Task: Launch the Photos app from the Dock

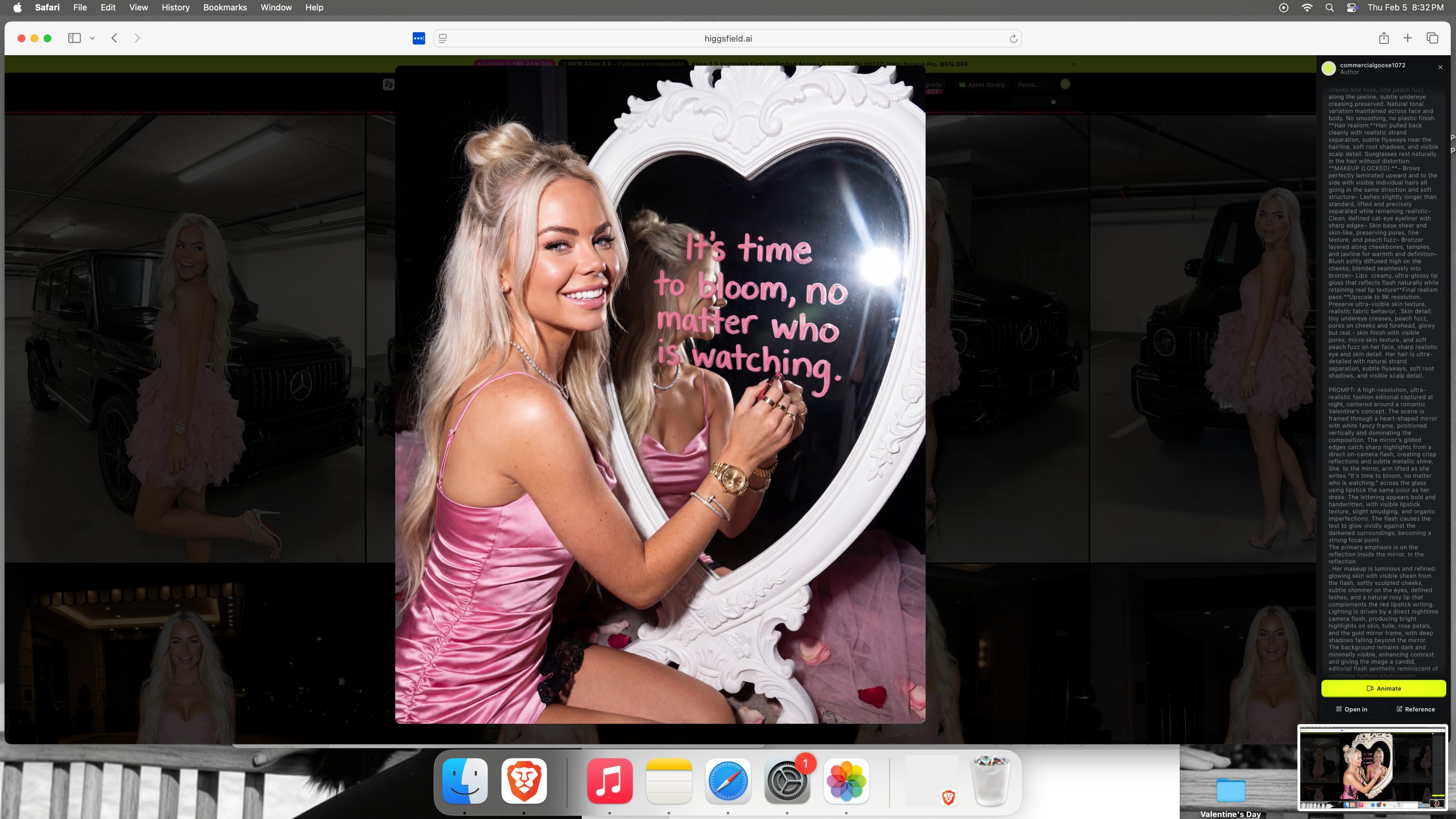Action: coord(845,780)
